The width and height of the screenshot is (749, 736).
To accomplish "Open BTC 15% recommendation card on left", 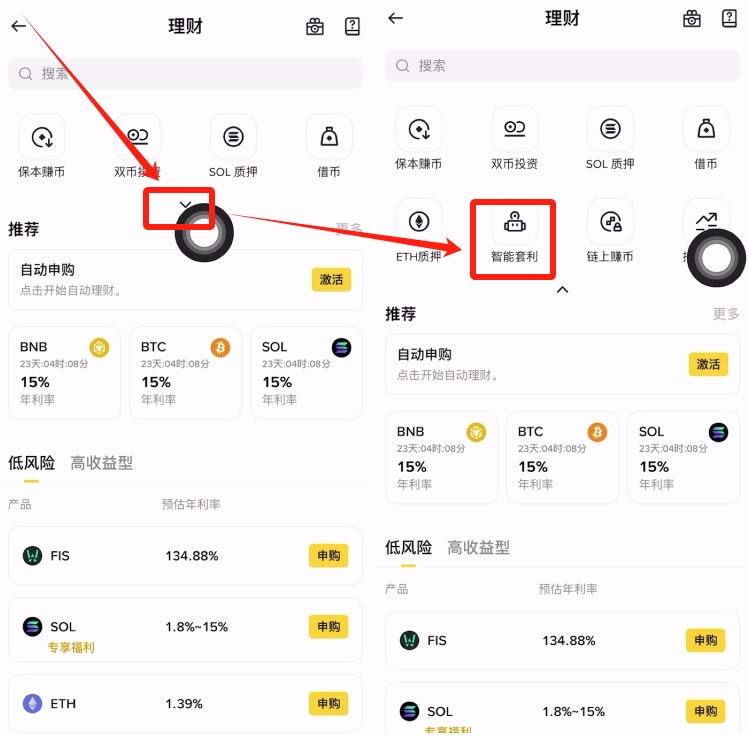I will coord(185,373).
